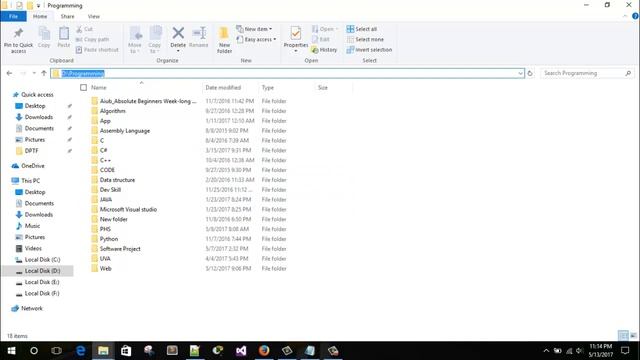640x360 pixels.
Task: Switch to details view layout icon
Action: click(623, 336)
